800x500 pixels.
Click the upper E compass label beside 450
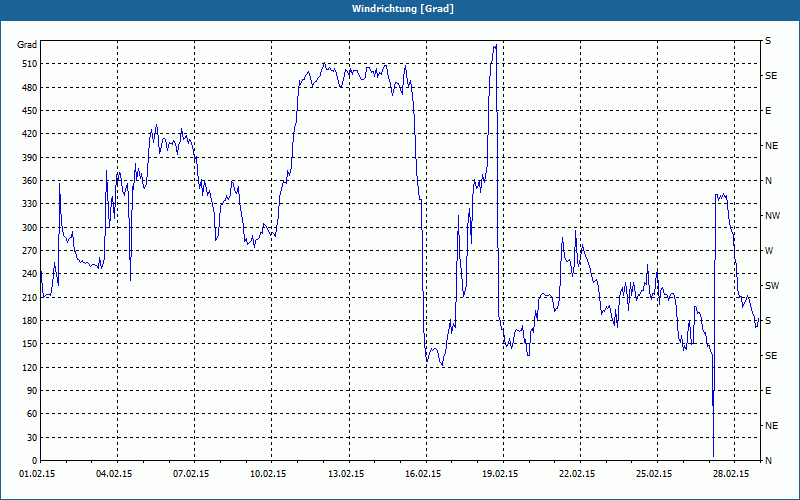pos(768,111)
